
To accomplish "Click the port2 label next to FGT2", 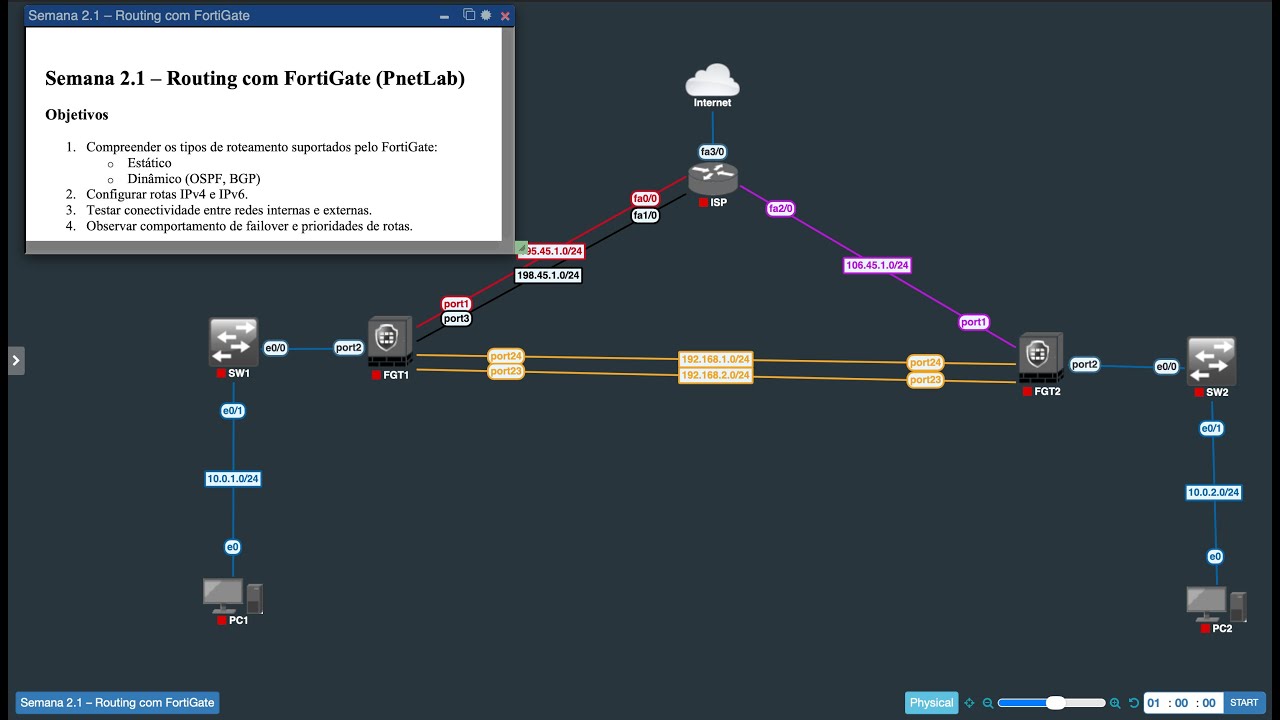I will coord(1085,365).
